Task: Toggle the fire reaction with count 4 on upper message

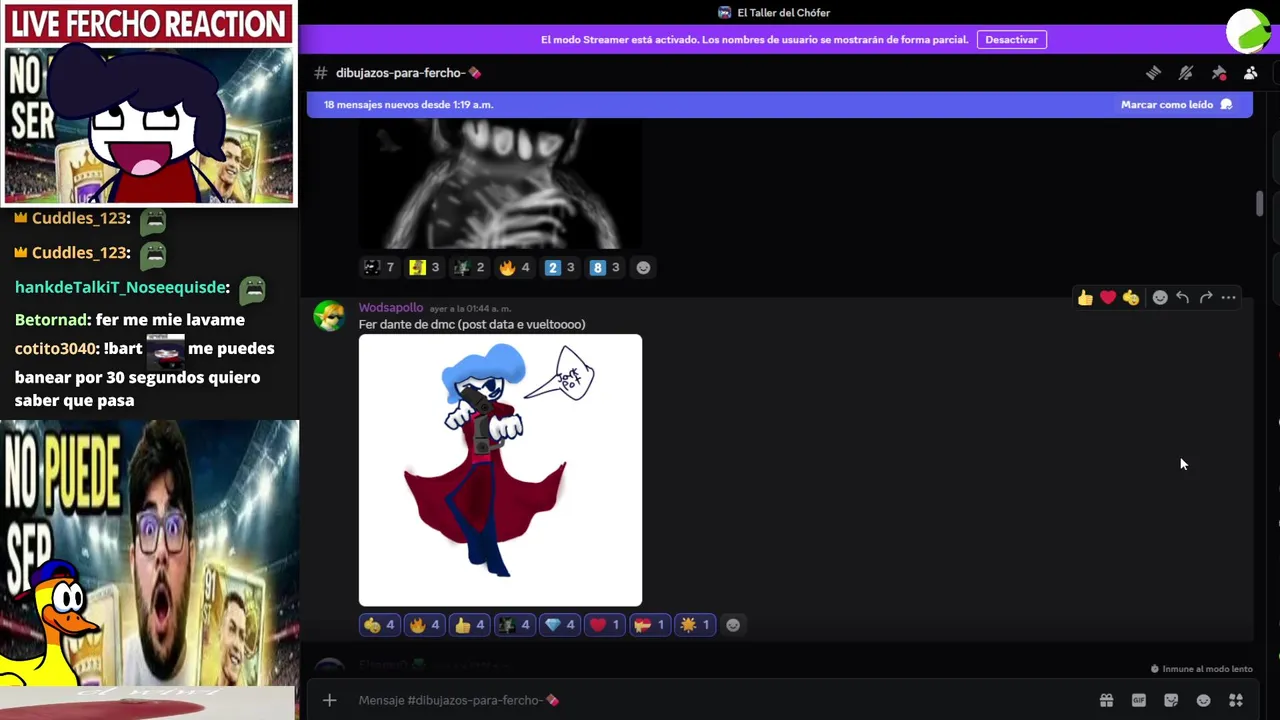Action: pos(514,267)
